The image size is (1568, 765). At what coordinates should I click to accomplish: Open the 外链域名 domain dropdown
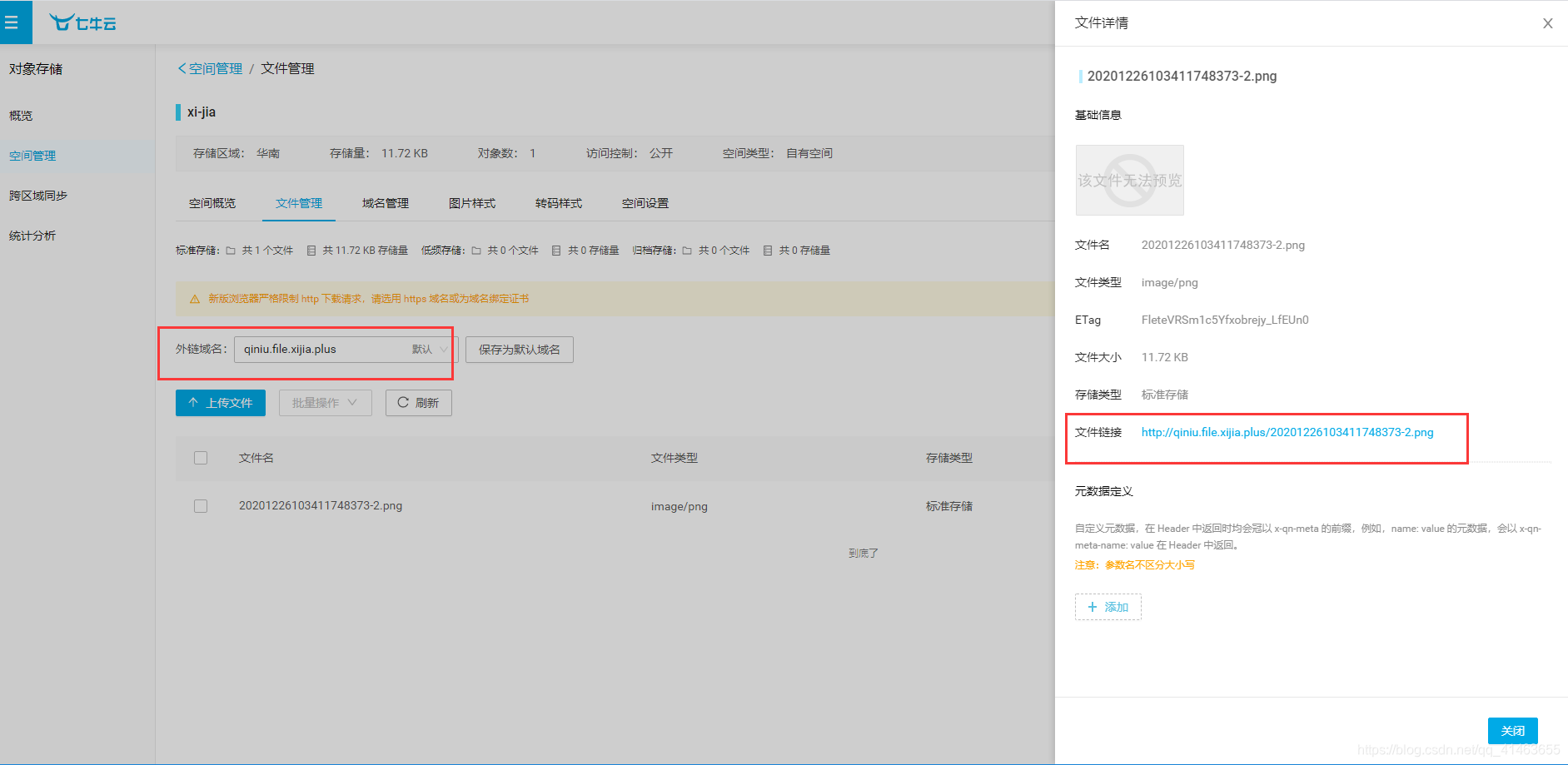[x=346, y=350]
